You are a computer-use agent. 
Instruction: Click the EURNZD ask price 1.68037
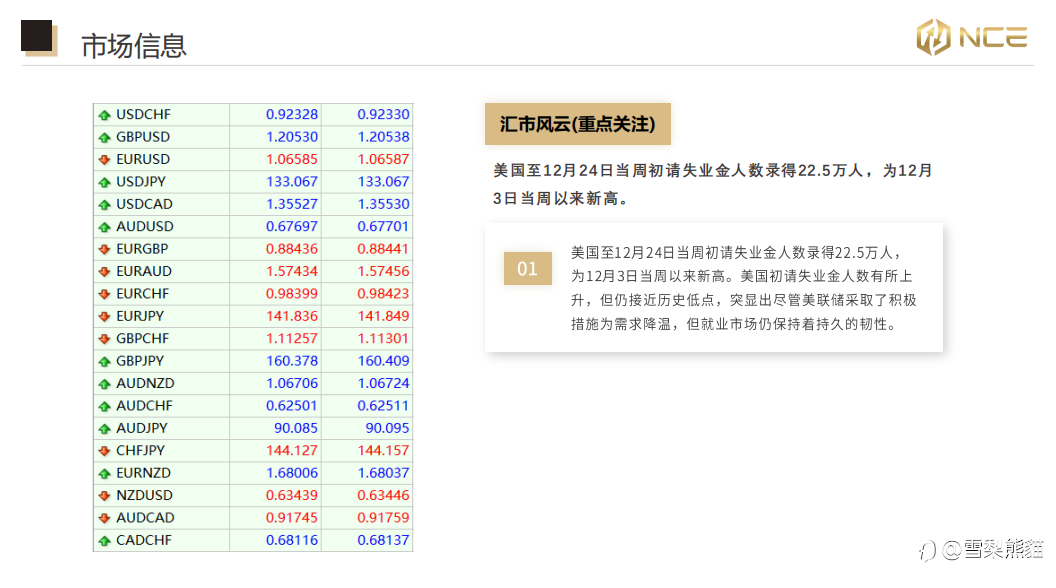coord(383,473)
